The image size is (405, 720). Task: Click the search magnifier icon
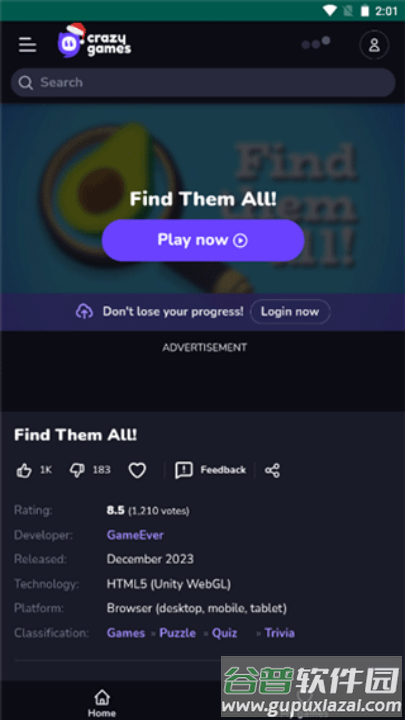click(x=26, y=83)
